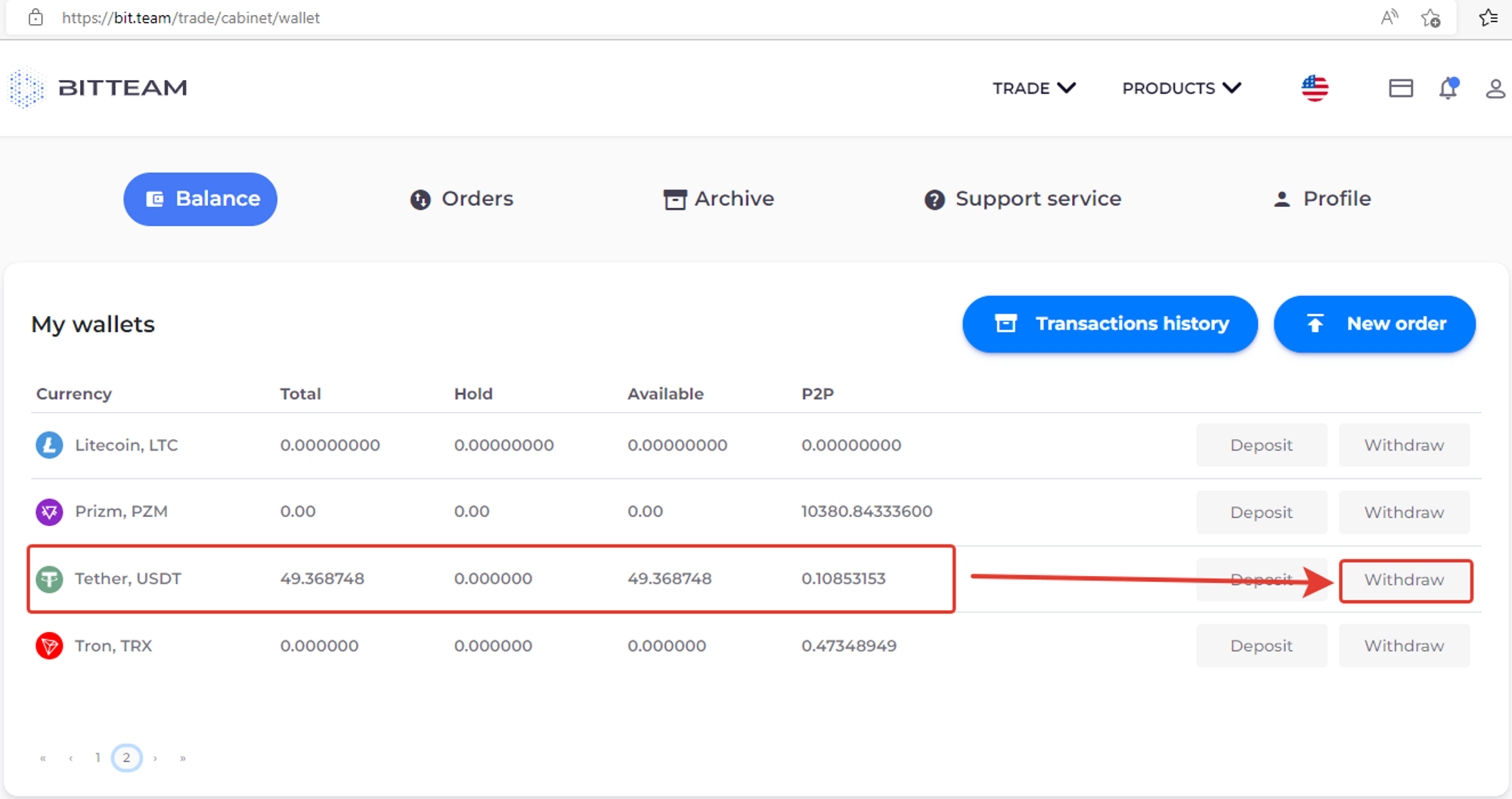The height and width of the screenshot is (799, 1512).
Task: Open notifications bell
Action: click(x=1448, y=88)
